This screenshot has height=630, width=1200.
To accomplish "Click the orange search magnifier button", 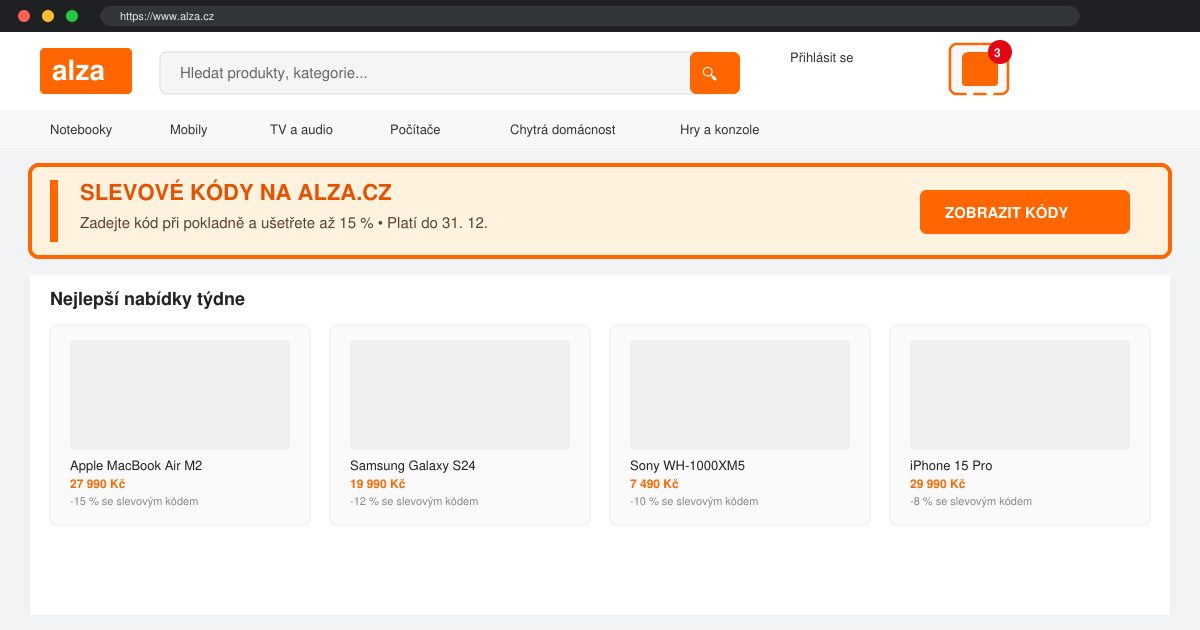I will 715,73.
